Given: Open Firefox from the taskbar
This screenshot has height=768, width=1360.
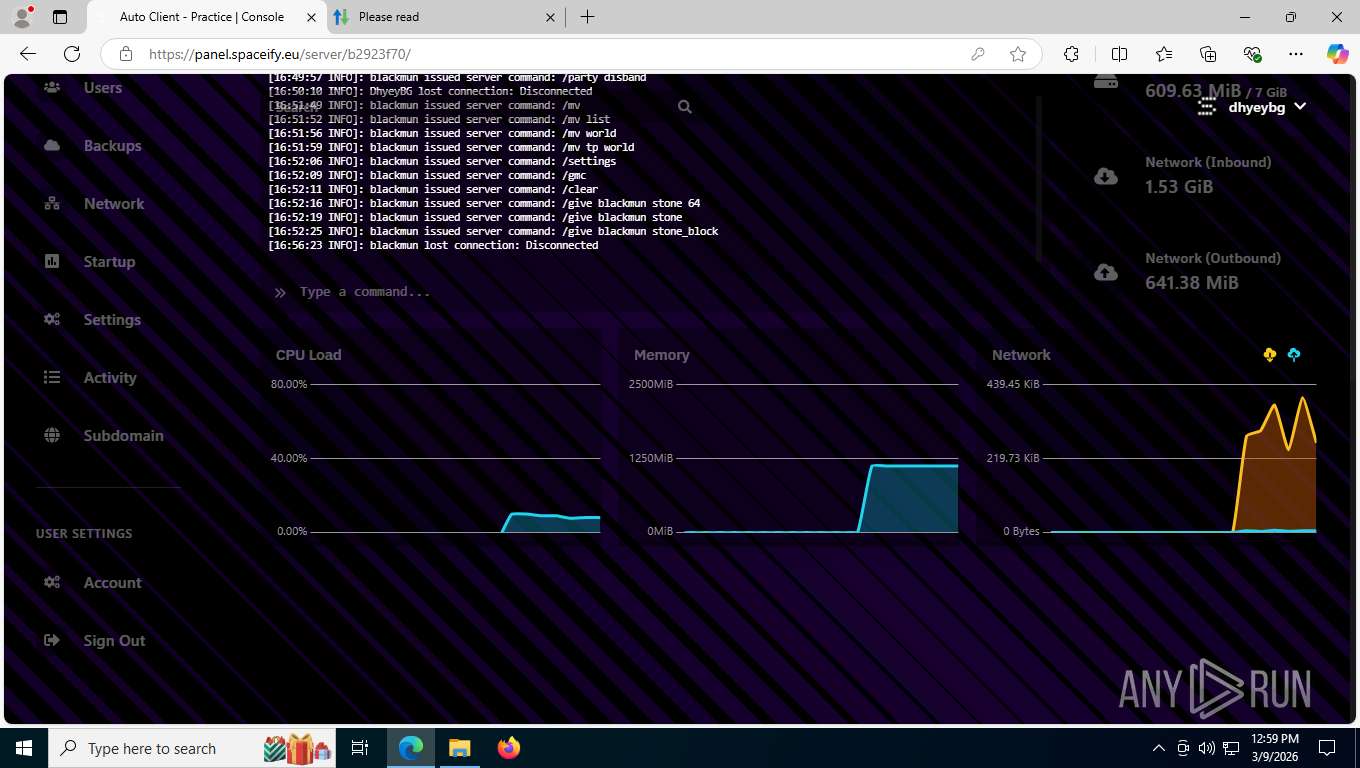Looking at the screenshot, I should pos(509,748).
